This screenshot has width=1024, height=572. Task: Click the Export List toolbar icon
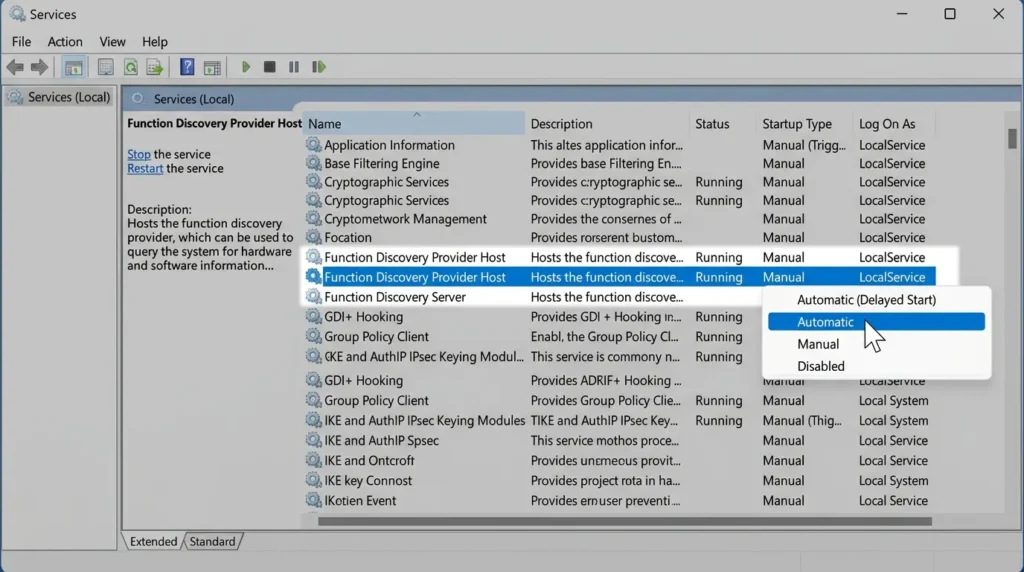pos(155,67)
